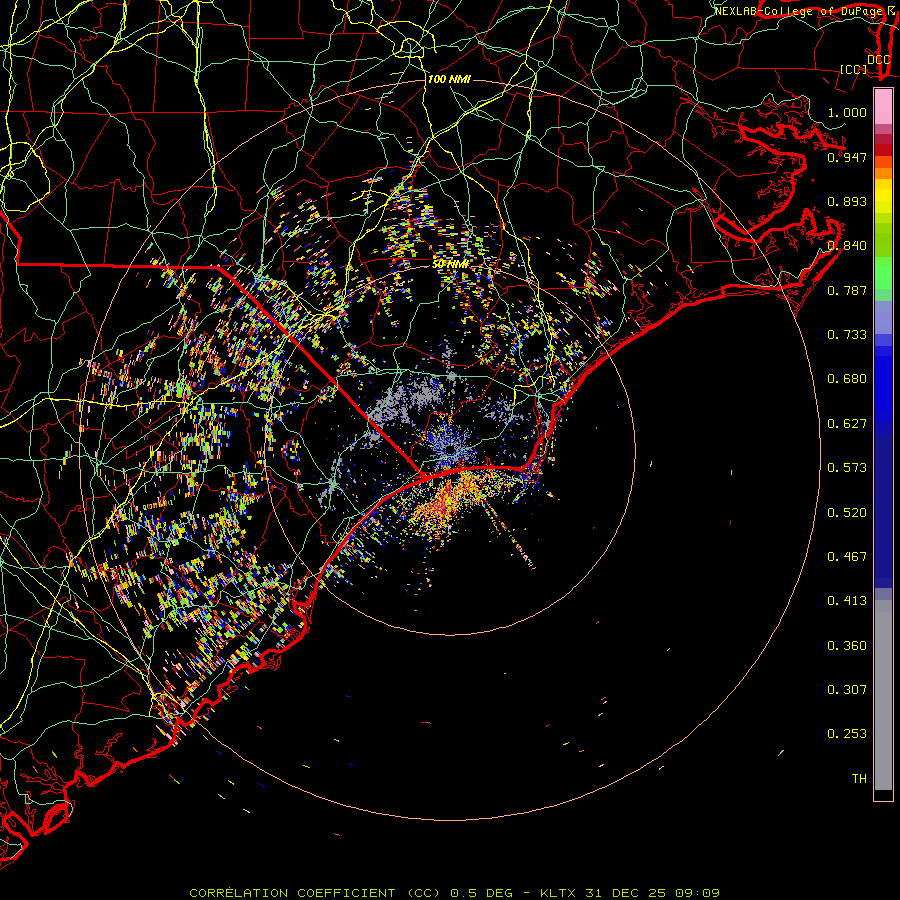The image size is (900, 900).
Task: Select the 0.947 scale value
Action: click(847, 157)
